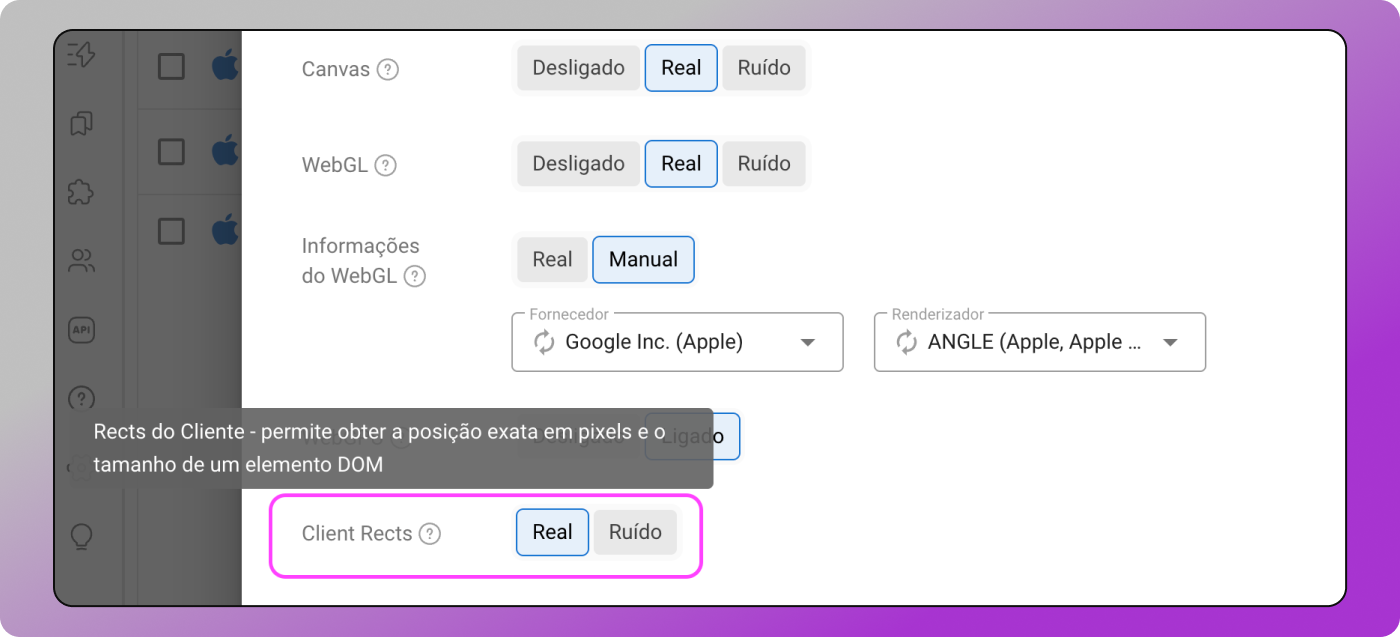Viewport: 1400px width, 637px height.
Task: Open the API section in sidebar
Action: point(81,330)
